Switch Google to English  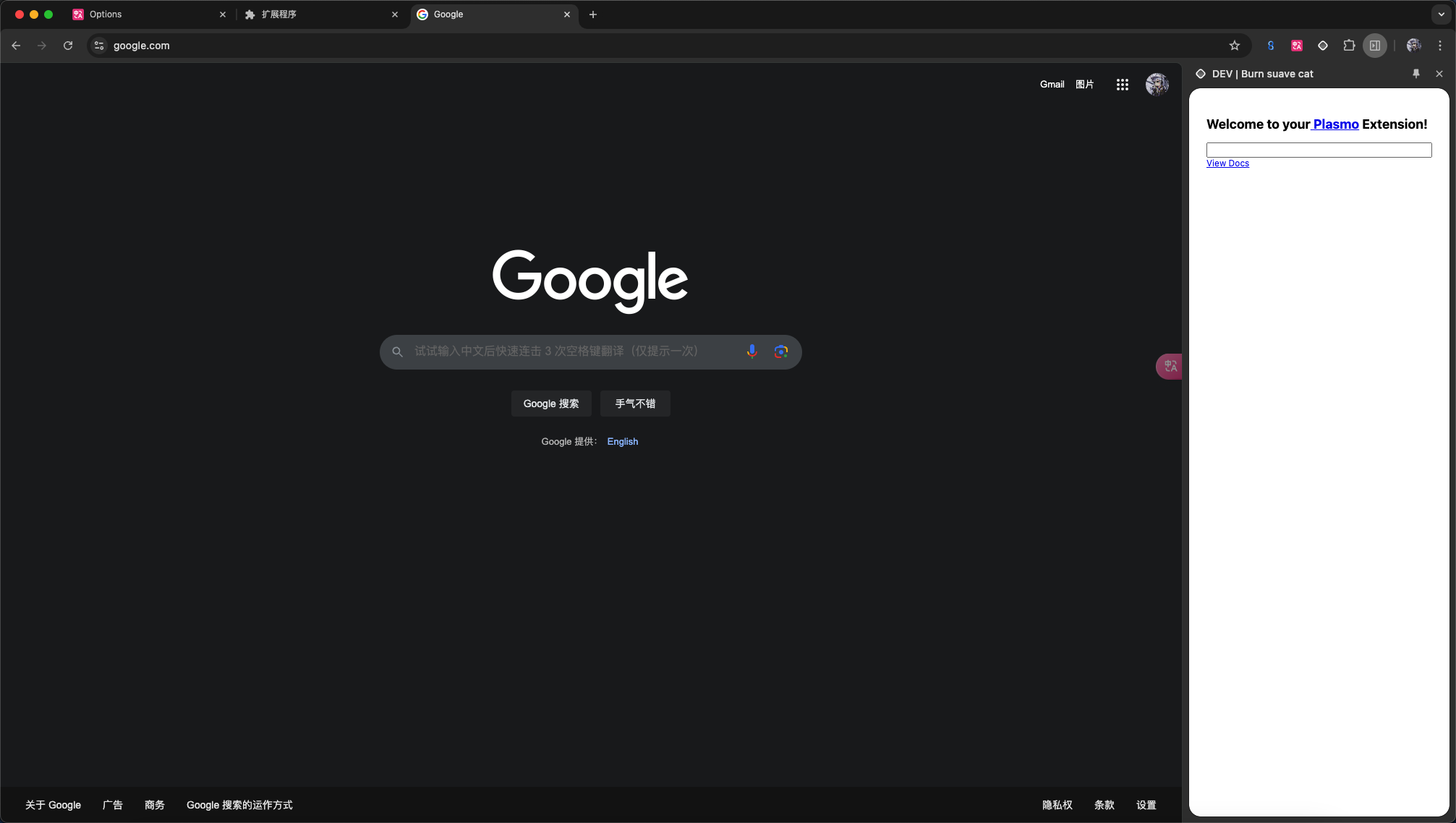(x=623, y=442)
